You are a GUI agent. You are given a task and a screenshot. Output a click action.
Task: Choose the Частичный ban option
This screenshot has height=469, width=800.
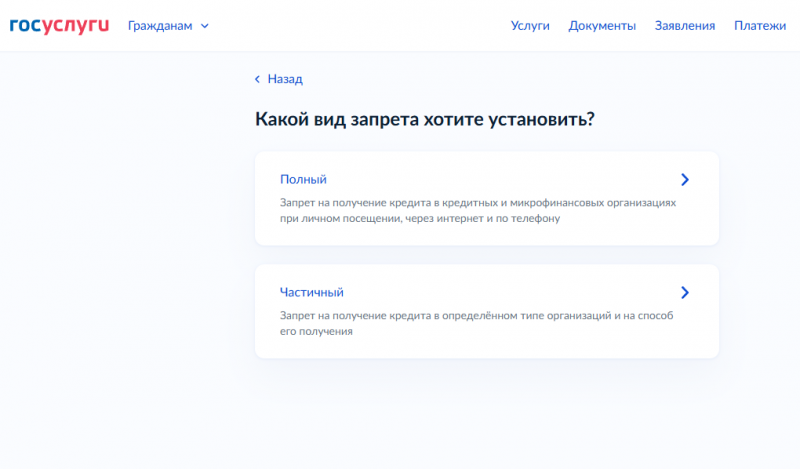(311, 292)
